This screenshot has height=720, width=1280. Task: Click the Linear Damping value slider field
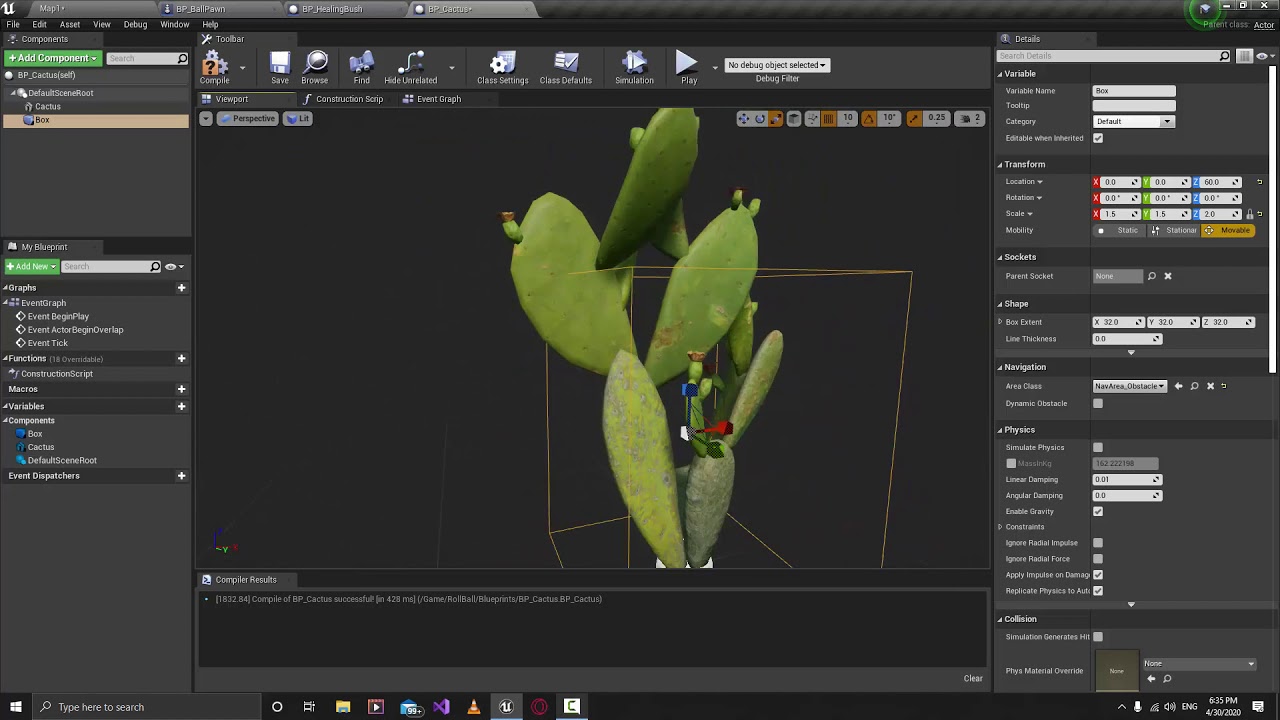point(1127,479)
